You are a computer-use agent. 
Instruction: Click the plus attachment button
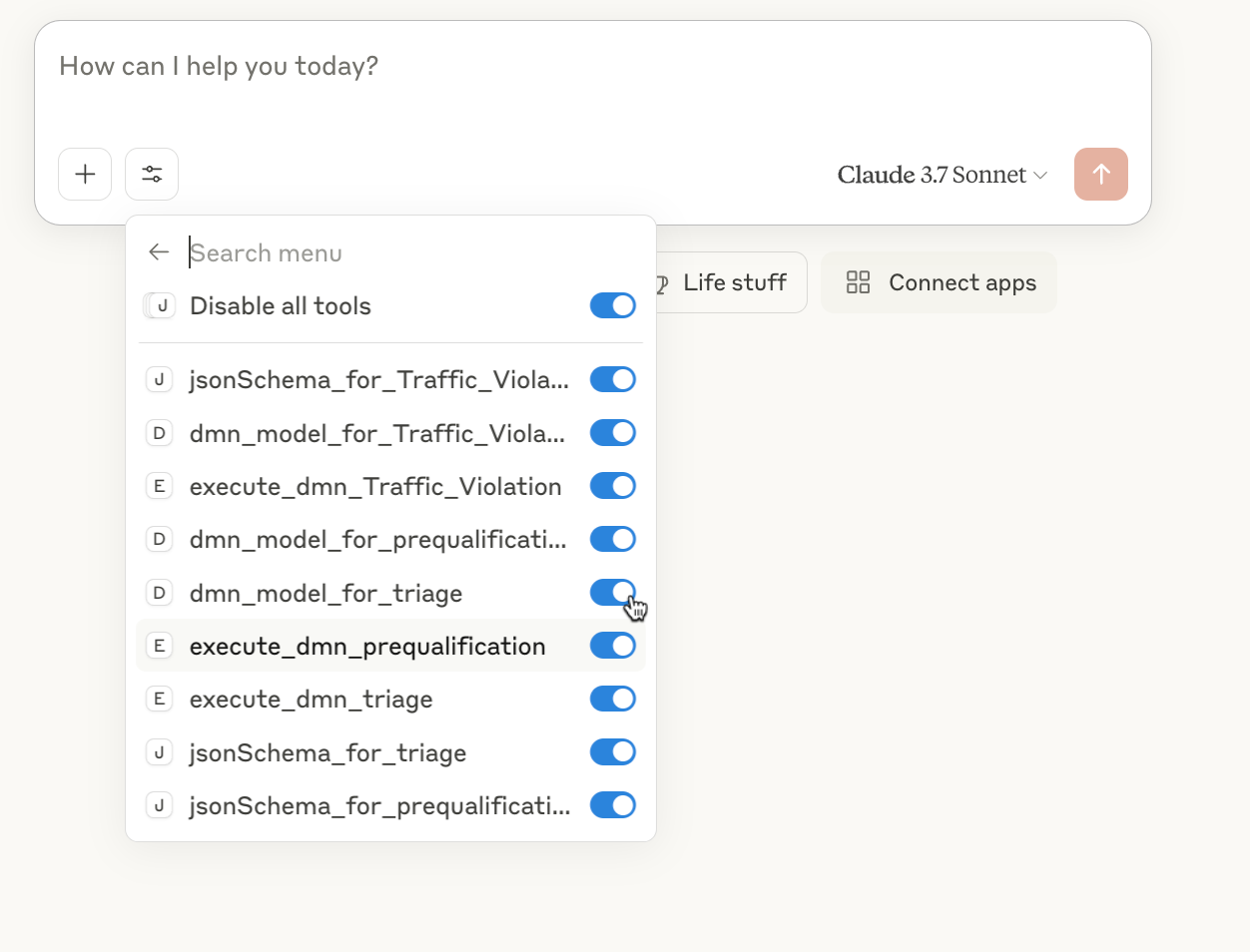click(x=85, y=175)
